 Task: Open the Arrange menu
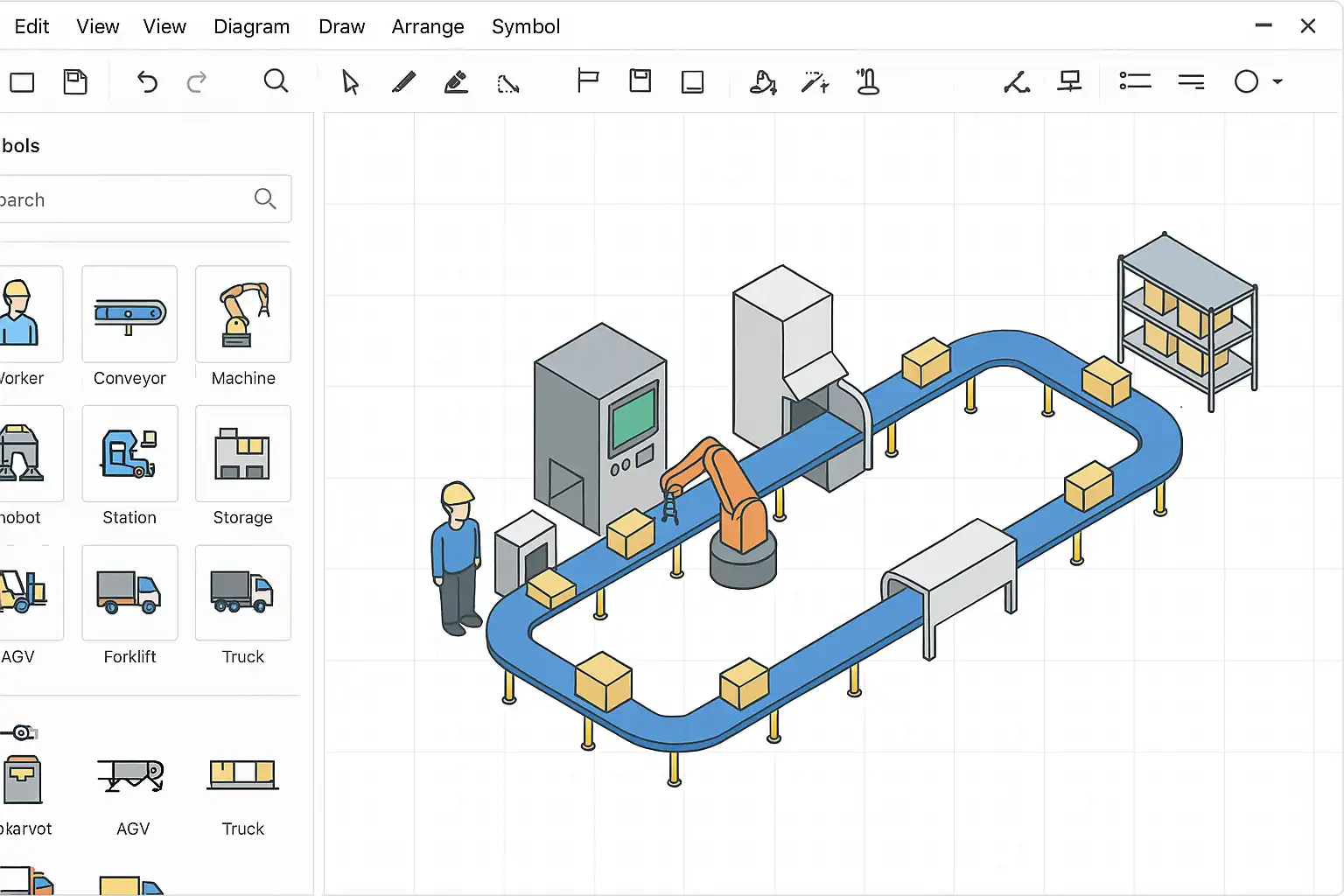tap(427, 26)
